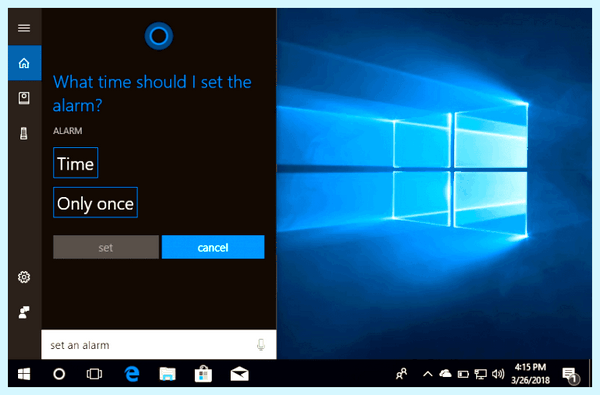Open the Feedback icon in Cortana sidebar
Viewport: 600px width, 395px height.
tap(24, 312)
